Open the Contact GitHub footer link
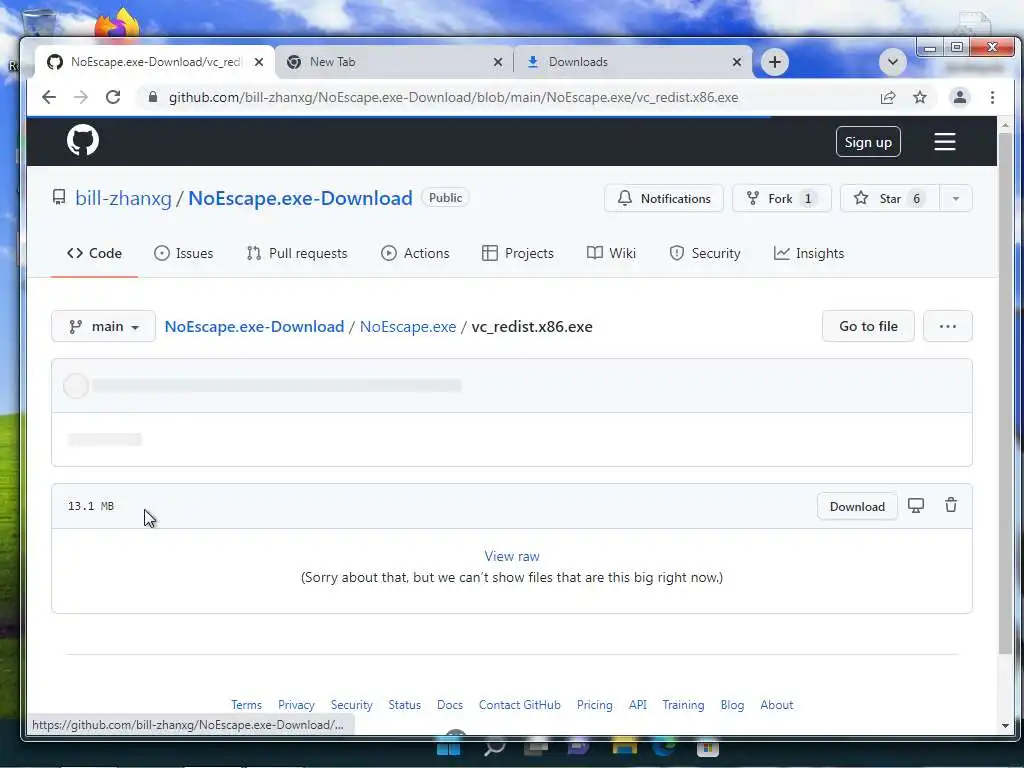This screenshot has width=1024, height=768. point(520,705)
